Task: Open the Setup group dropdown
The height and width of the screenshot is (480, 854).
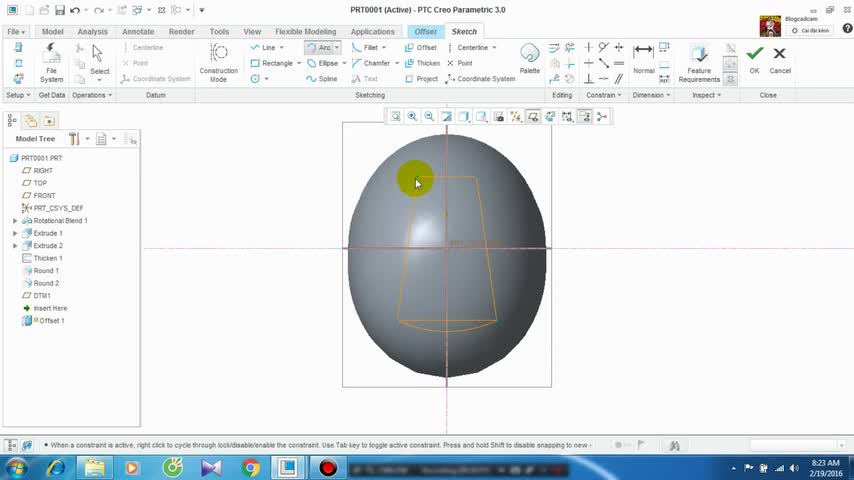Action: [x=18, y=95]
